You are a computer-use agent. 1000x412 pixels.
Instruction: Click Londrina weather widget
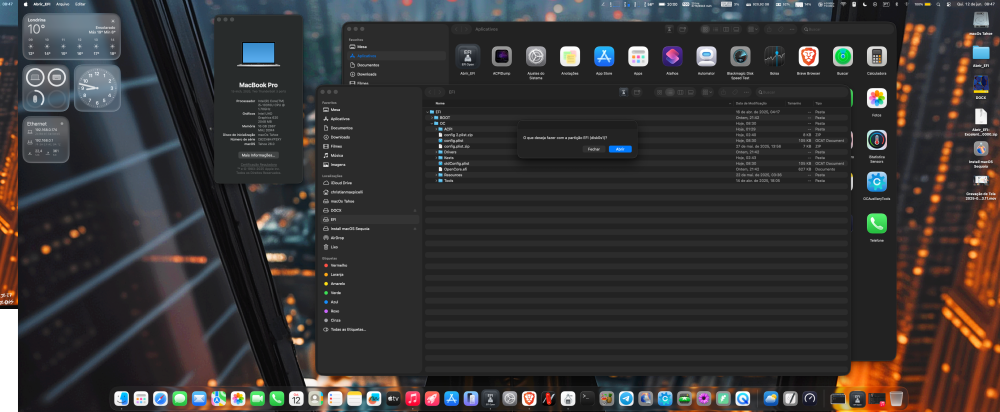tap(71, 37)
